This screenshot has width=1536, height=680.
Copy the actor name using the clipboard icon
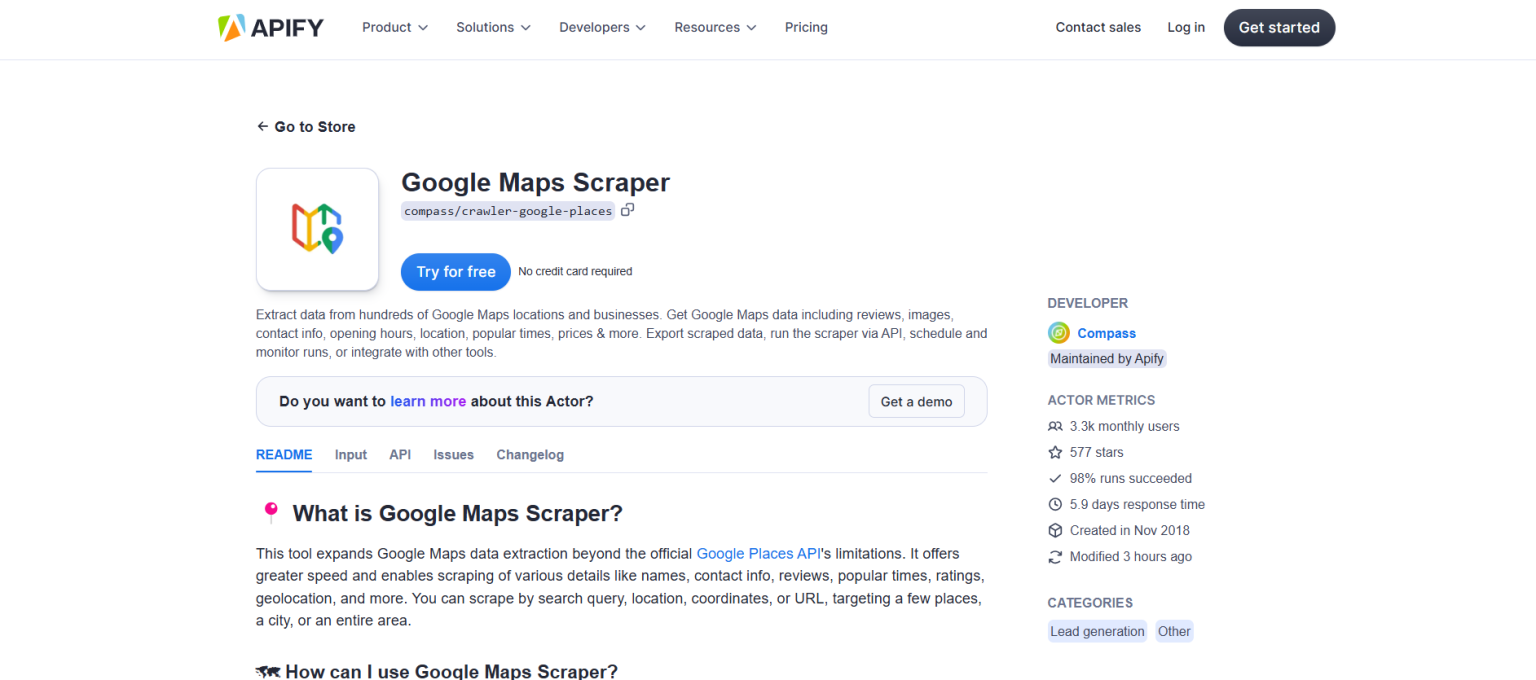628,210
